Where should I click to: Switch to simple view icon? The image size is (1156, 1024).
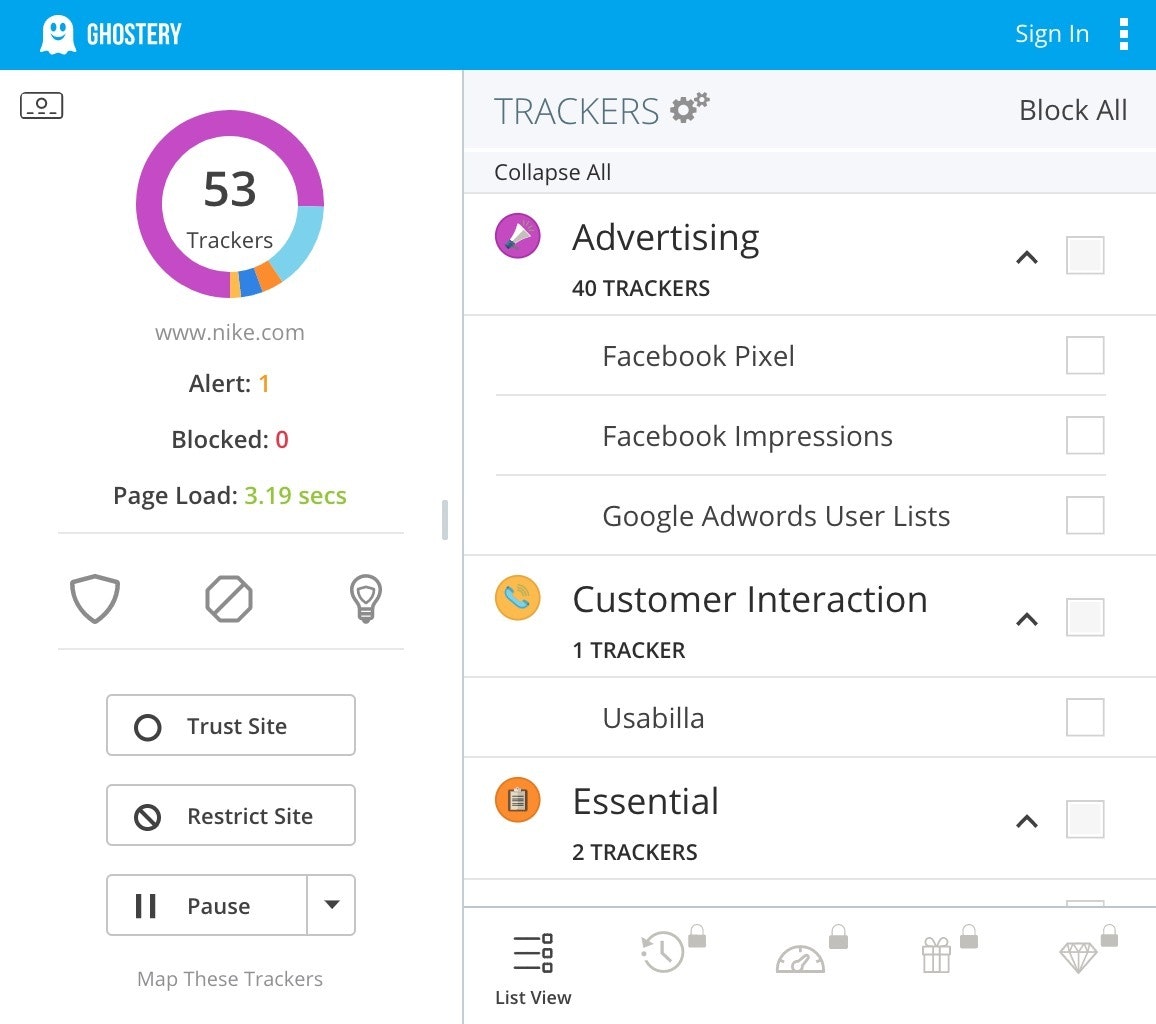[x=42, y=105]
